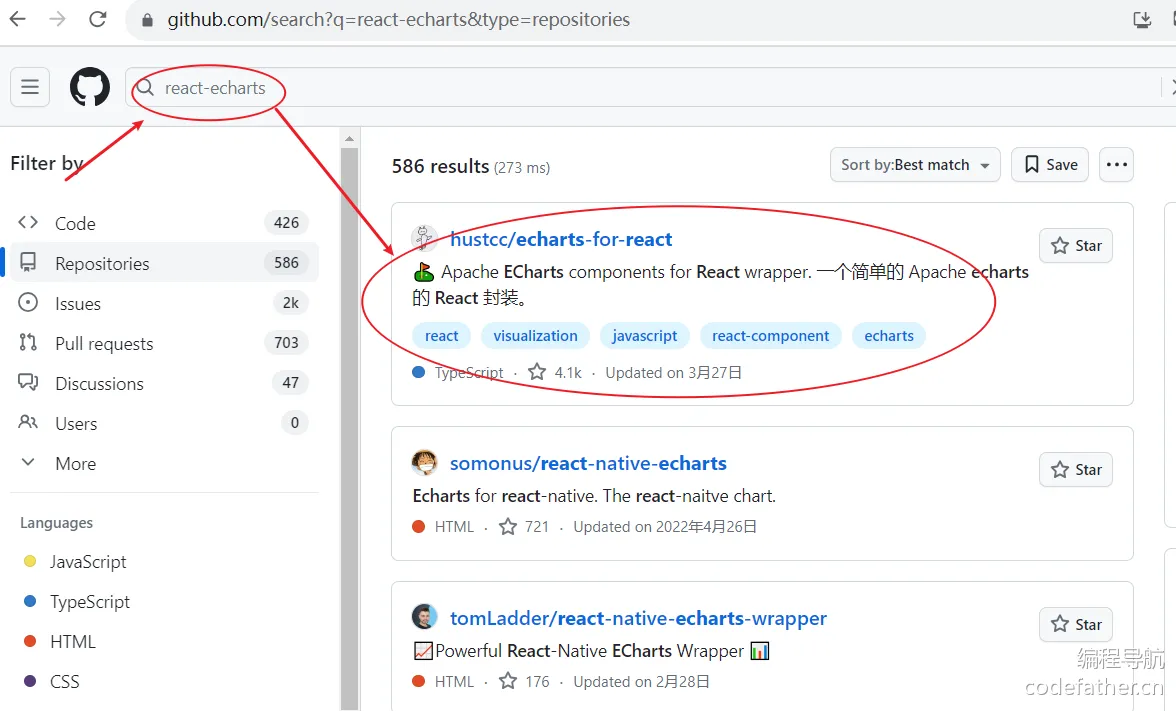This screenshot has width=1176, height=711.
Task: Click the lock icon in the address bar
Action: coord(148,20)
